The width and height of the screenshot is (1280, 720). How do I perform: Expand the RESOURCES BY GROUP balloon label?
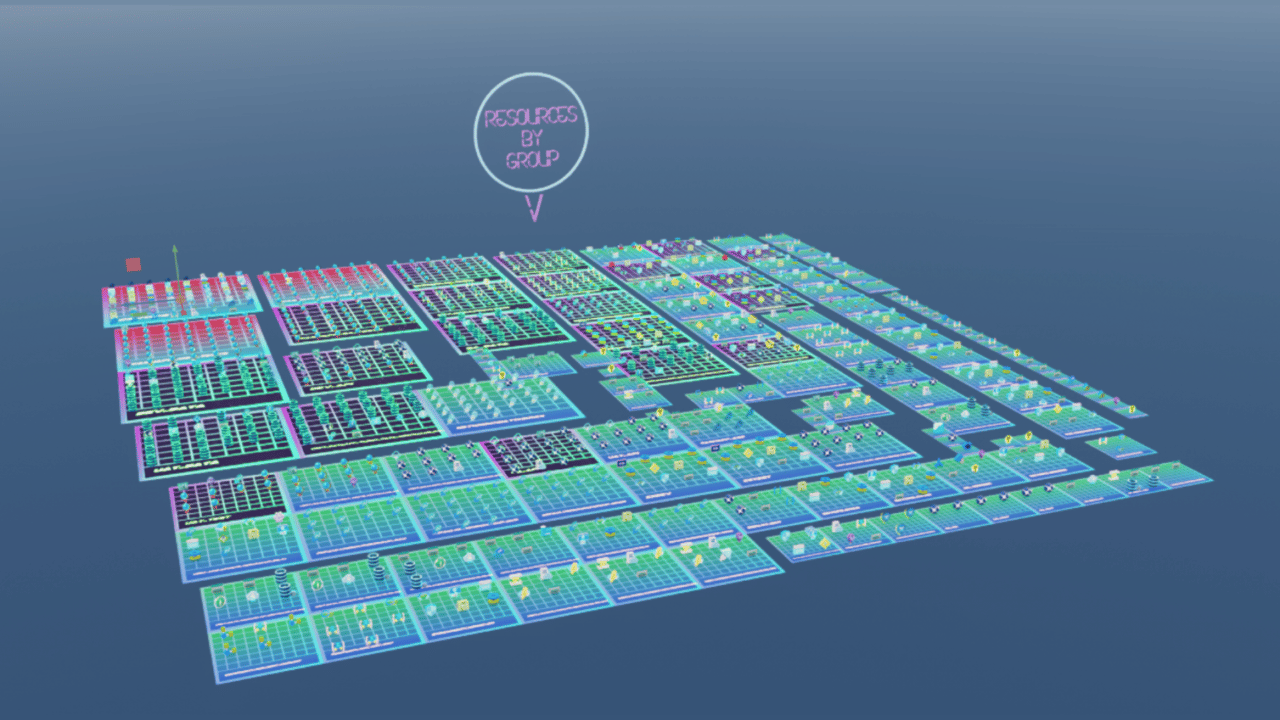pos(532,135)
